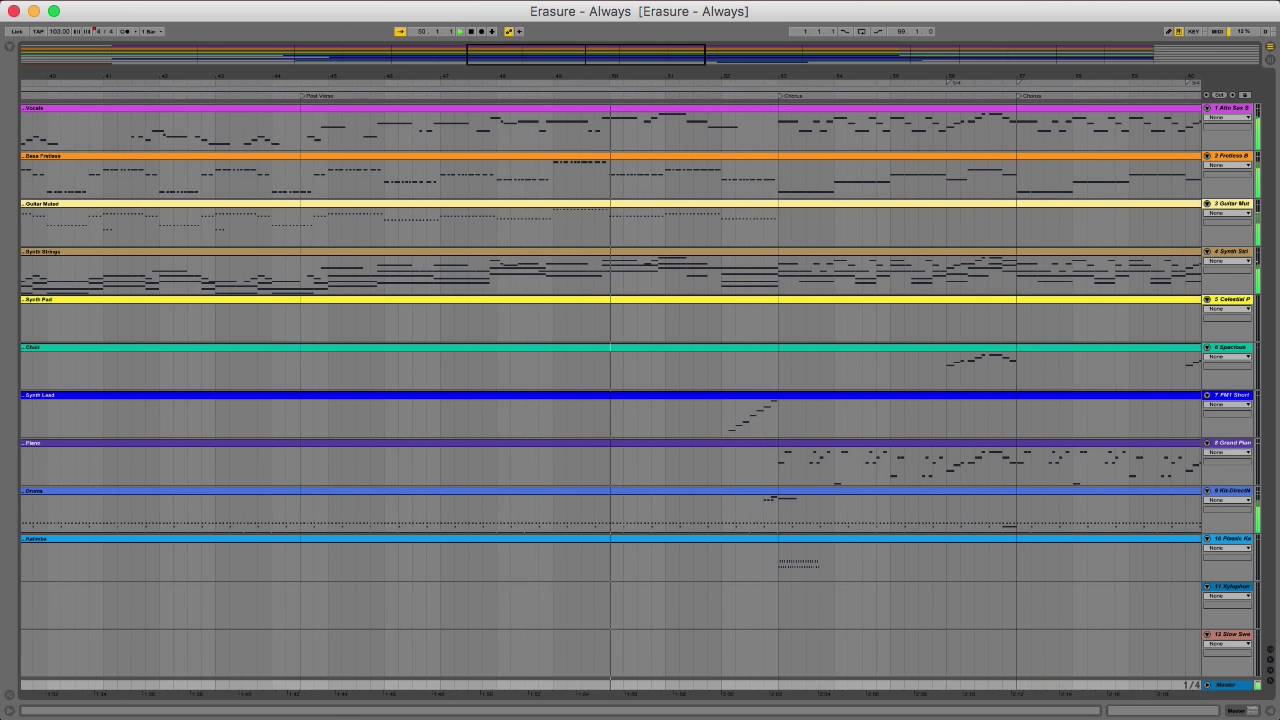Viewport: 1280px width, 720px height.
Task: Toggle the Punch-Out switch
Action: (878, 31)
